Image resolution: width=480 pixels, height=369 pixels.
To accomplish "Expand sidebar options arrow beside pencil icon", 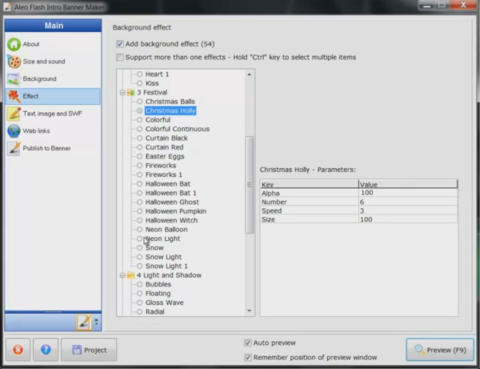I will [x=96, y=322].
